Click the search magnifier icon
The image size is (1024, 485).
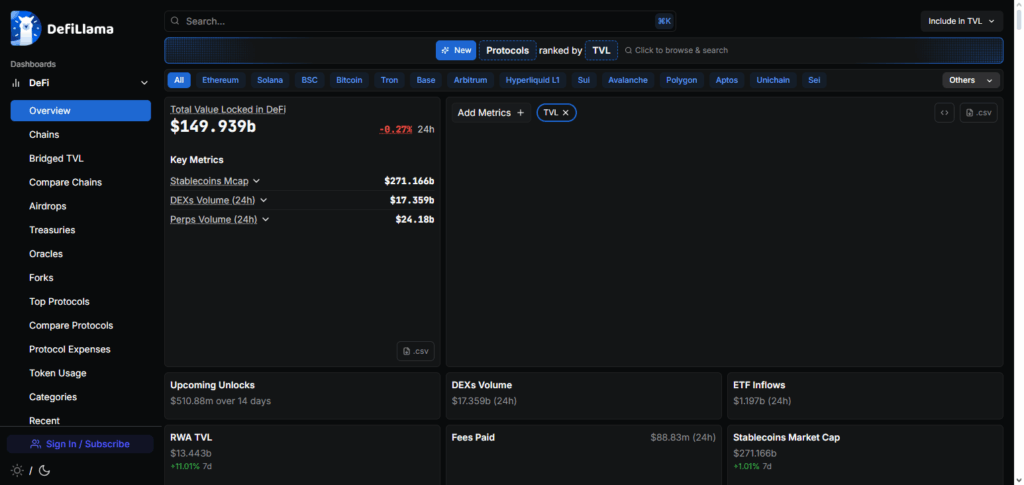pos(175,21)
